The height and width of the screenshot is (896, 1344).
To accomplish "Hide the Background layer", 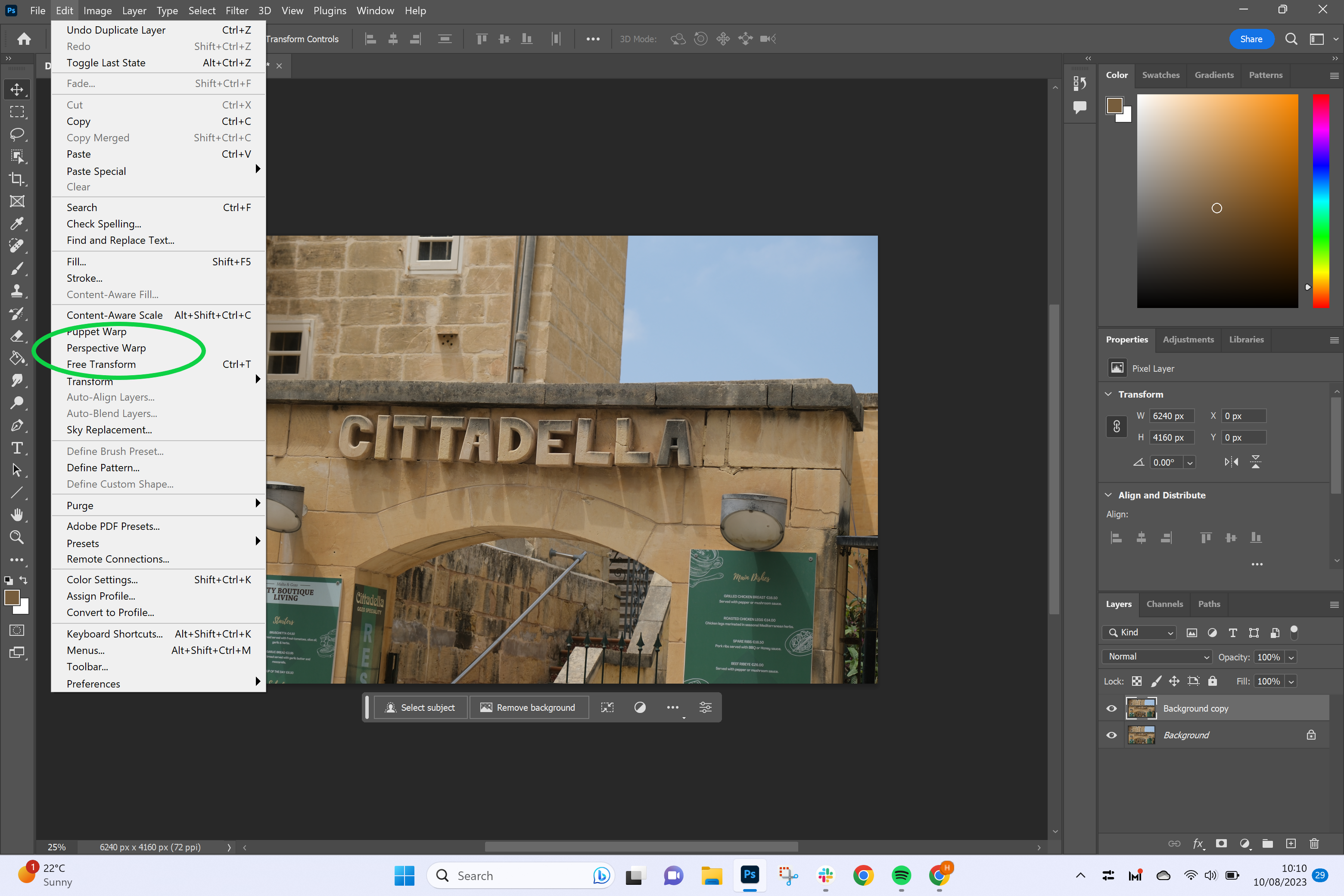I will 1111,735.
